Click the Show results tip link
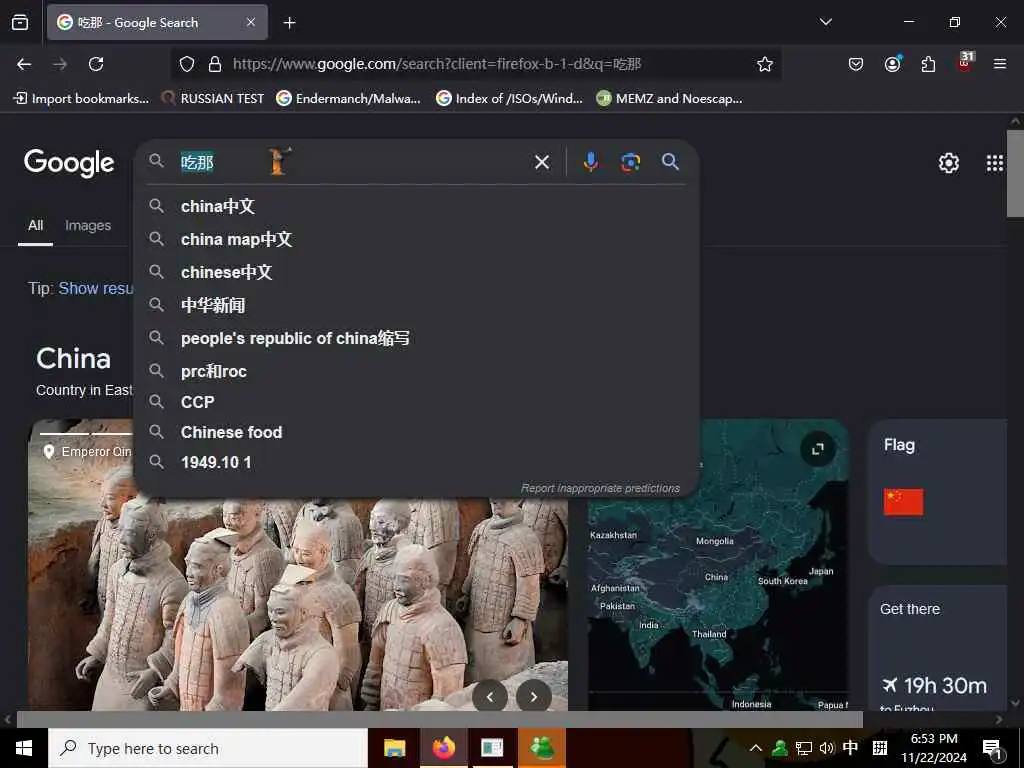This screenshot has width=1024, height=768. pos(96,288)
